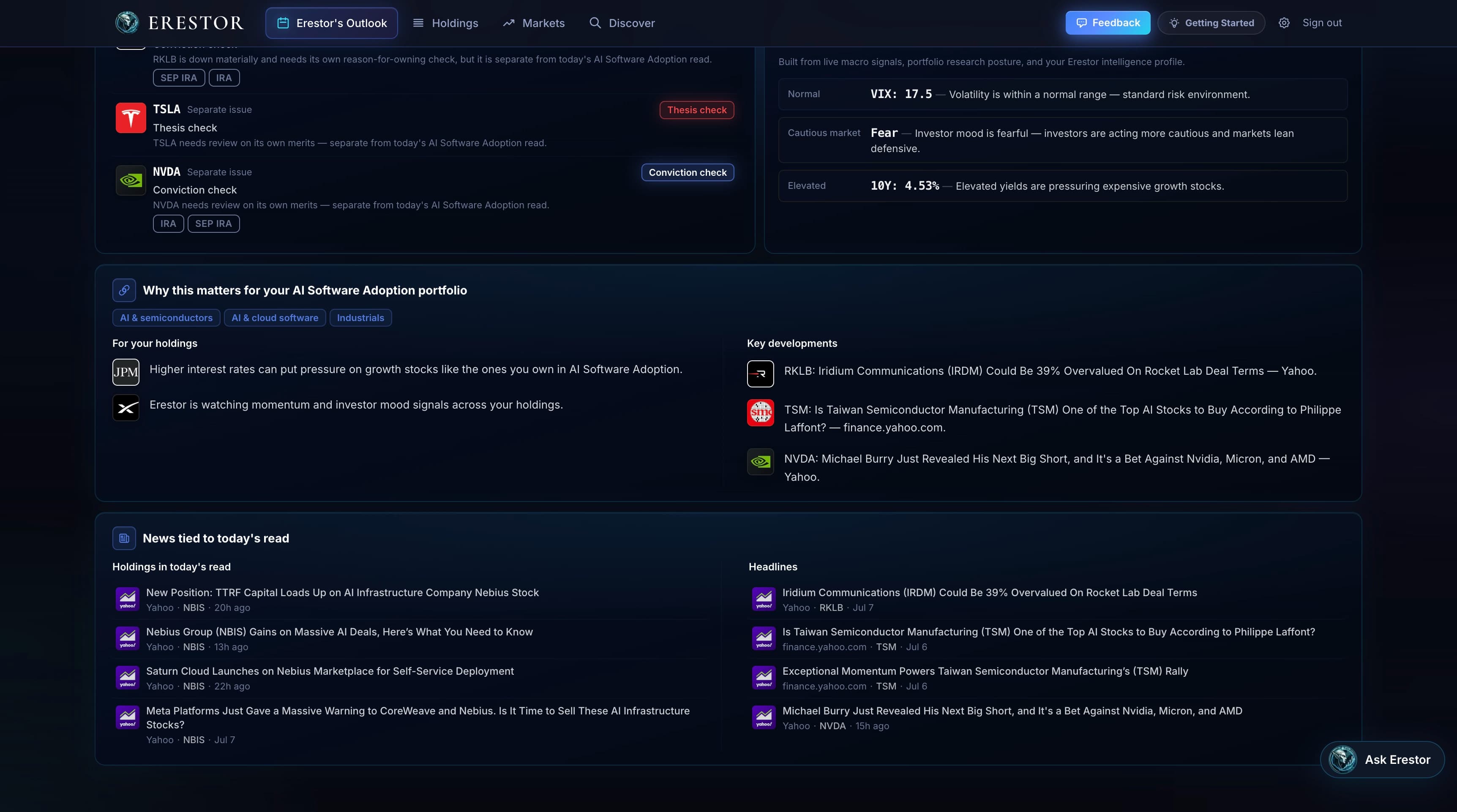1457x812 pixels.
Task: Click the VIX: 17.5 volatility row
Action: pos(1063,94)
